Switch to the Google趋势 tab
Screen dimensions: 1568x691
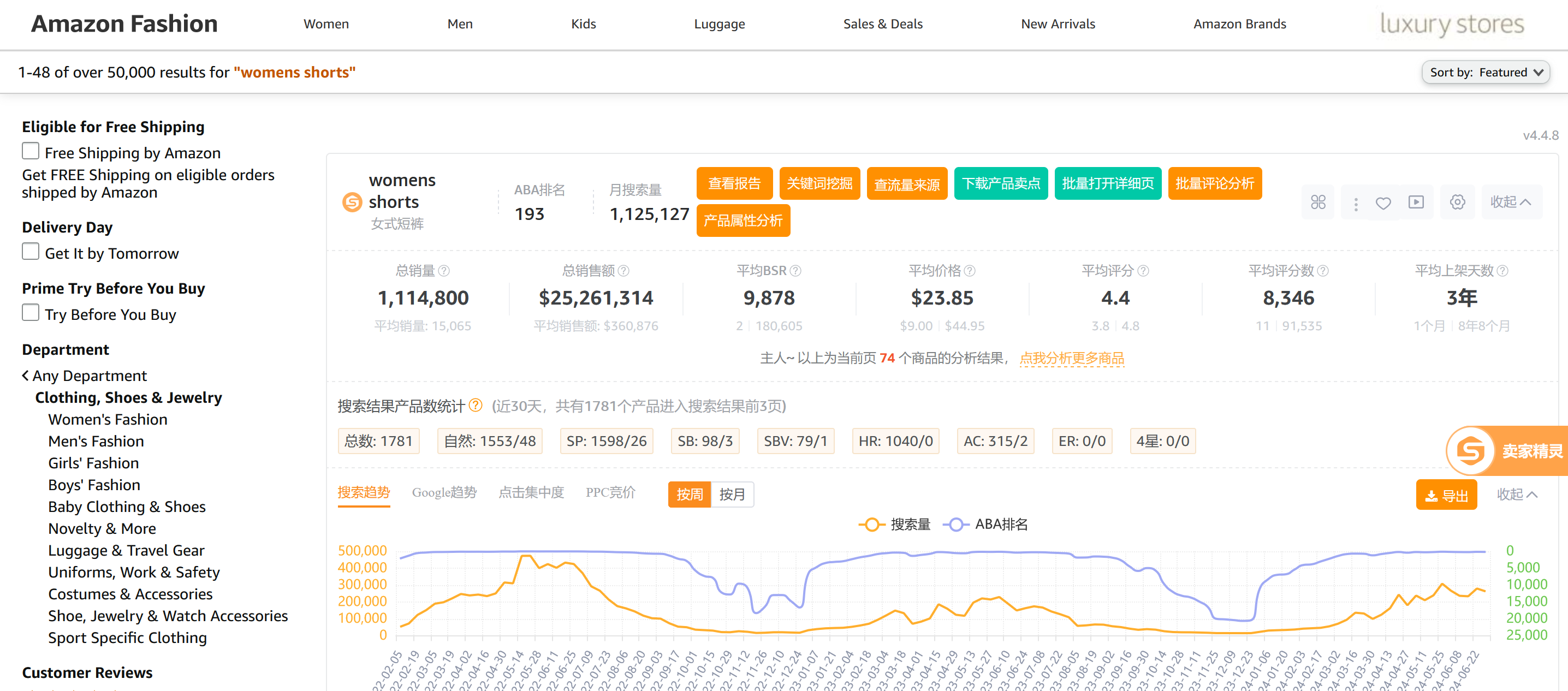(444, 492)
